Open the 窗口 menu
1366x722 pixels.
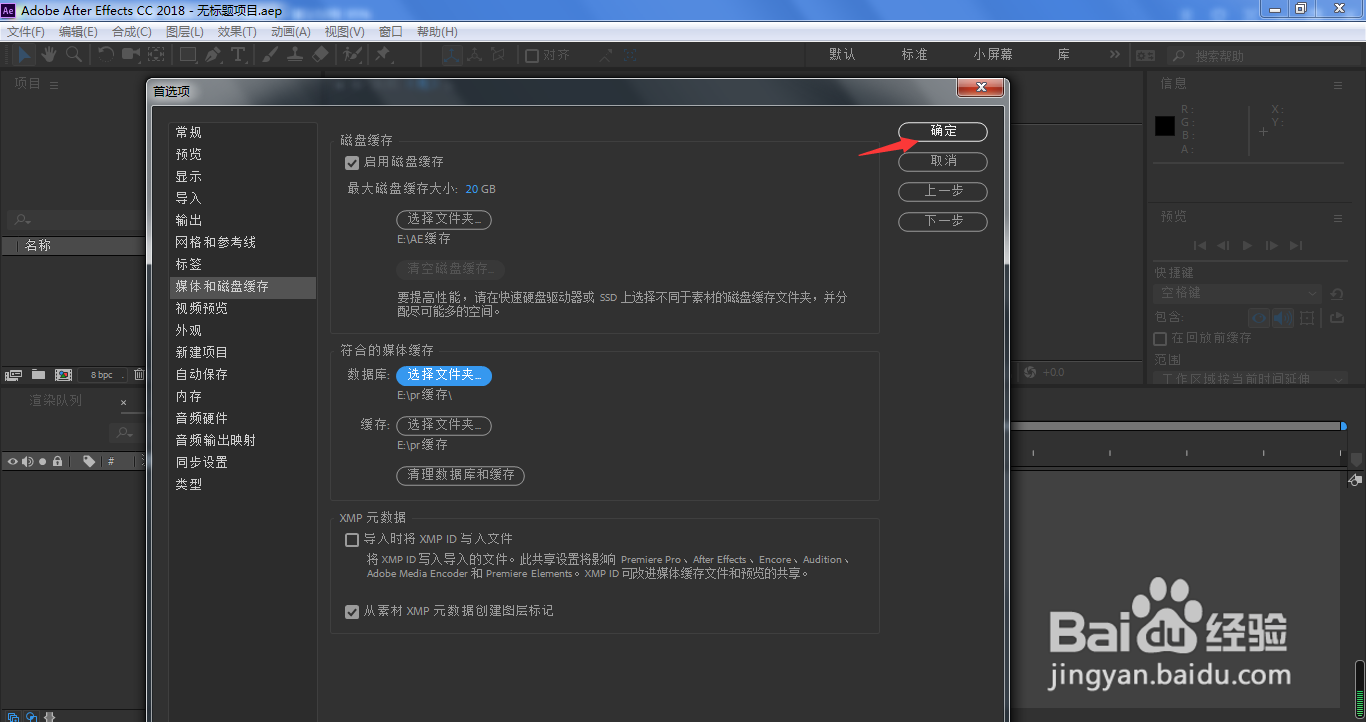391,31
